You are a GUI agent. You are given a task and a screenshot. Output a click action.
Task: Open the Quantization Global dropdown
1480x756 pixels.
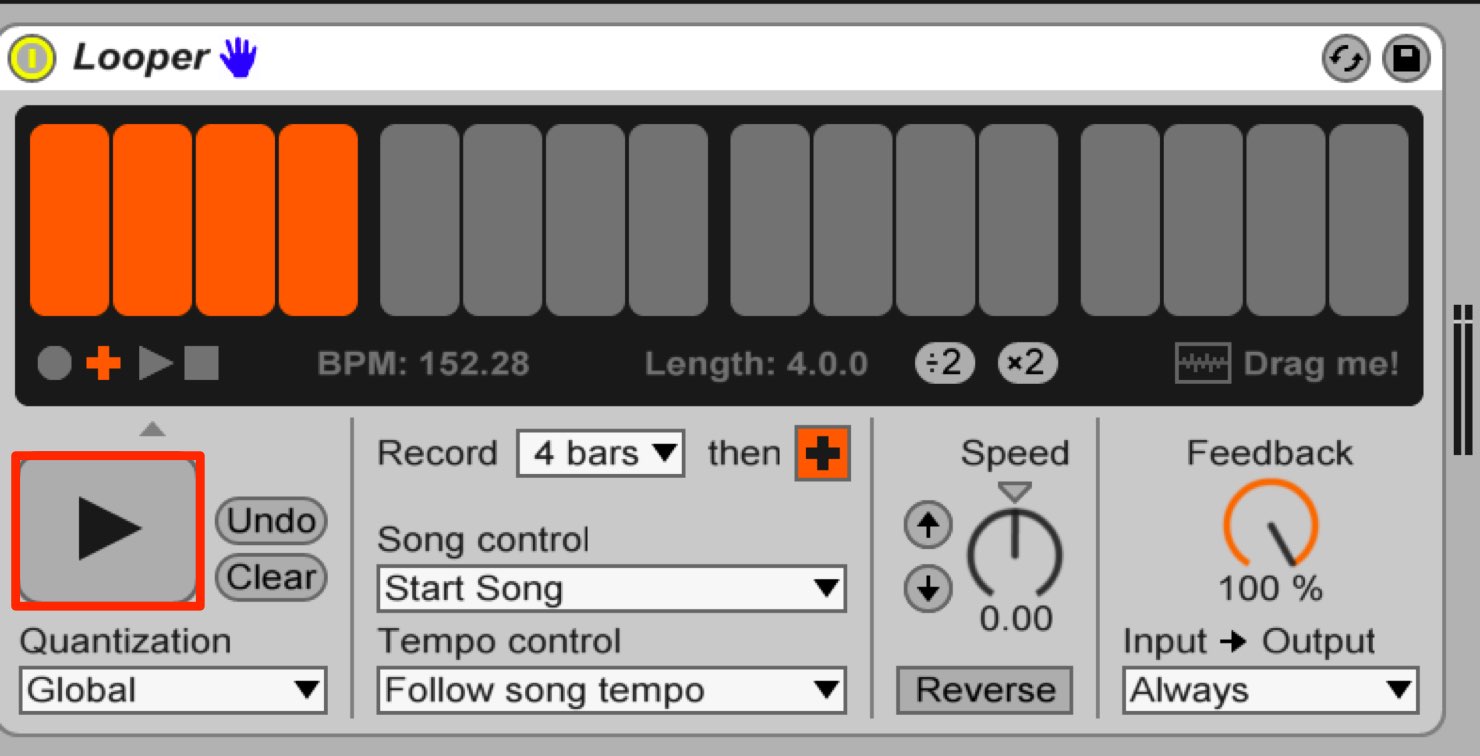(173, 690)
